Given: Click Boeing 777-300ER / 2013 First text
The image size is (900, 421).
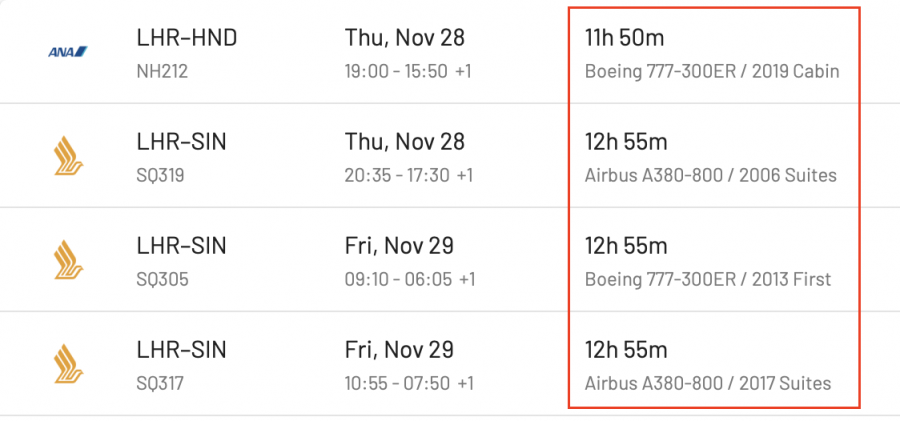Looking at the screenshot, I should click(708, 279).
